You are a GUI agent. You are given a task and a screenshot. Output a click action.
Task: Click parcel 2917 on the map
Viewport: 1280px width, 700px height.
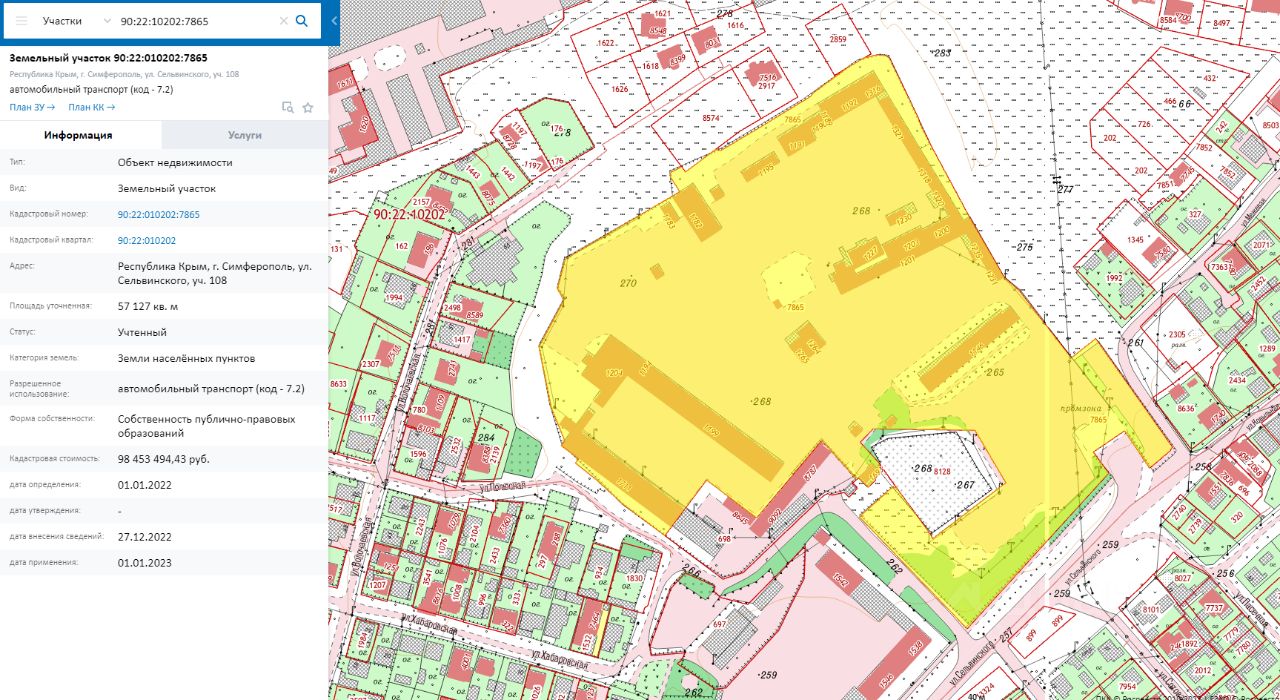(766, 87)
